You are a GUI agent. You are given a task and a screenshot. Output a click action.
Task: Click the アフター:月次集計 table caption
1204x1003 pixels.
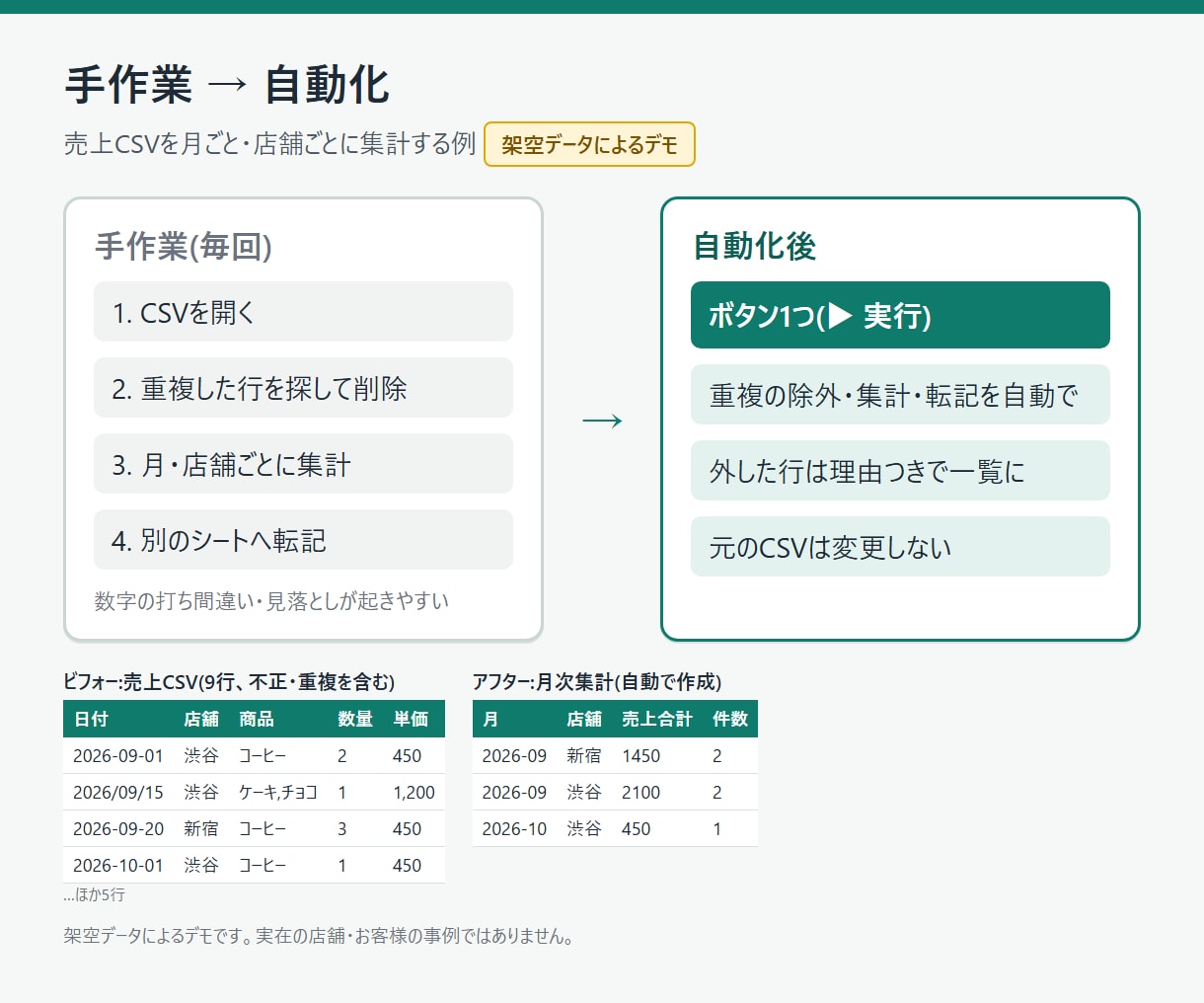597,682
